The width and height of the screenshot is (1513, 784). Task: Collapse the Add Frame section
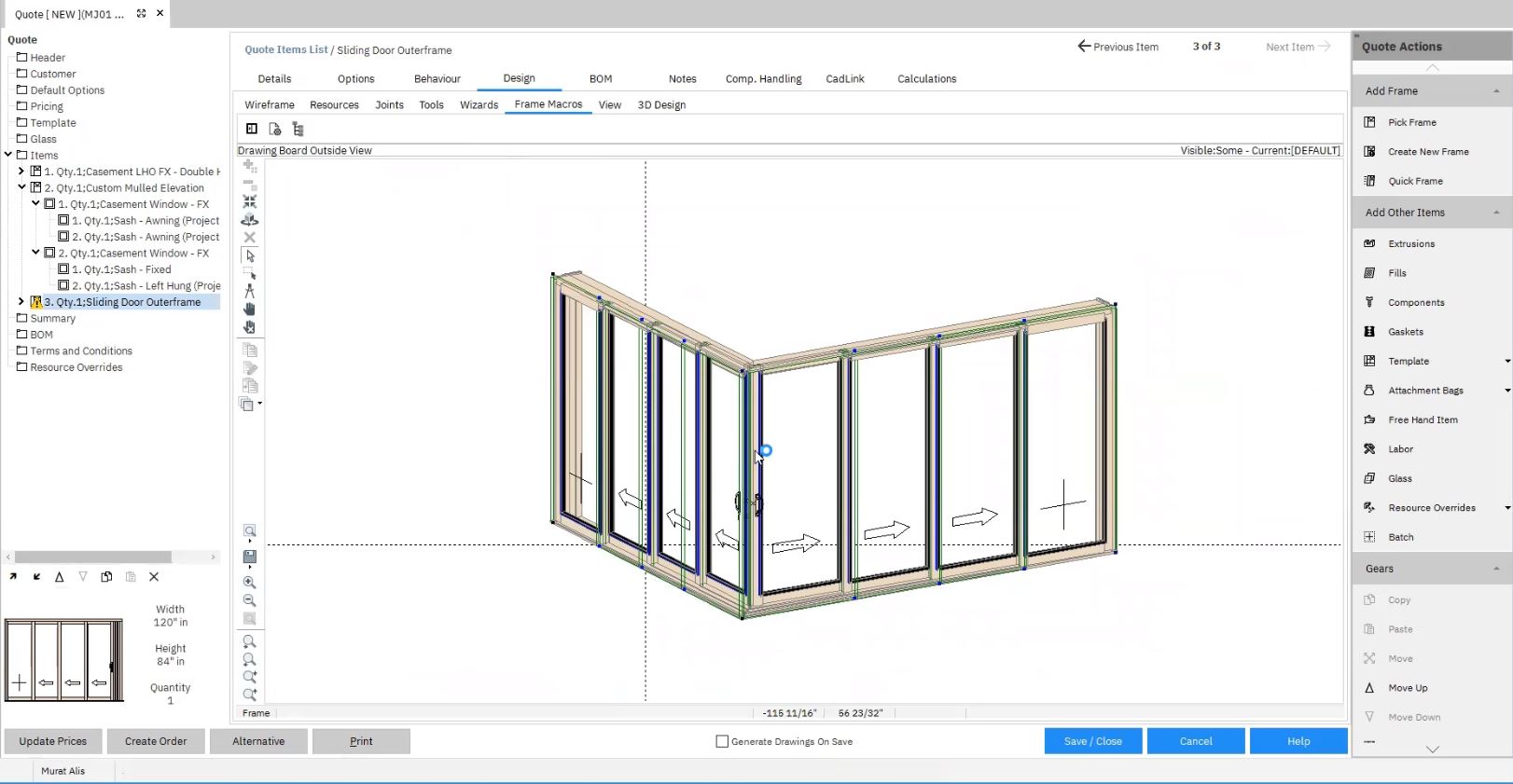coord(1496,90)
